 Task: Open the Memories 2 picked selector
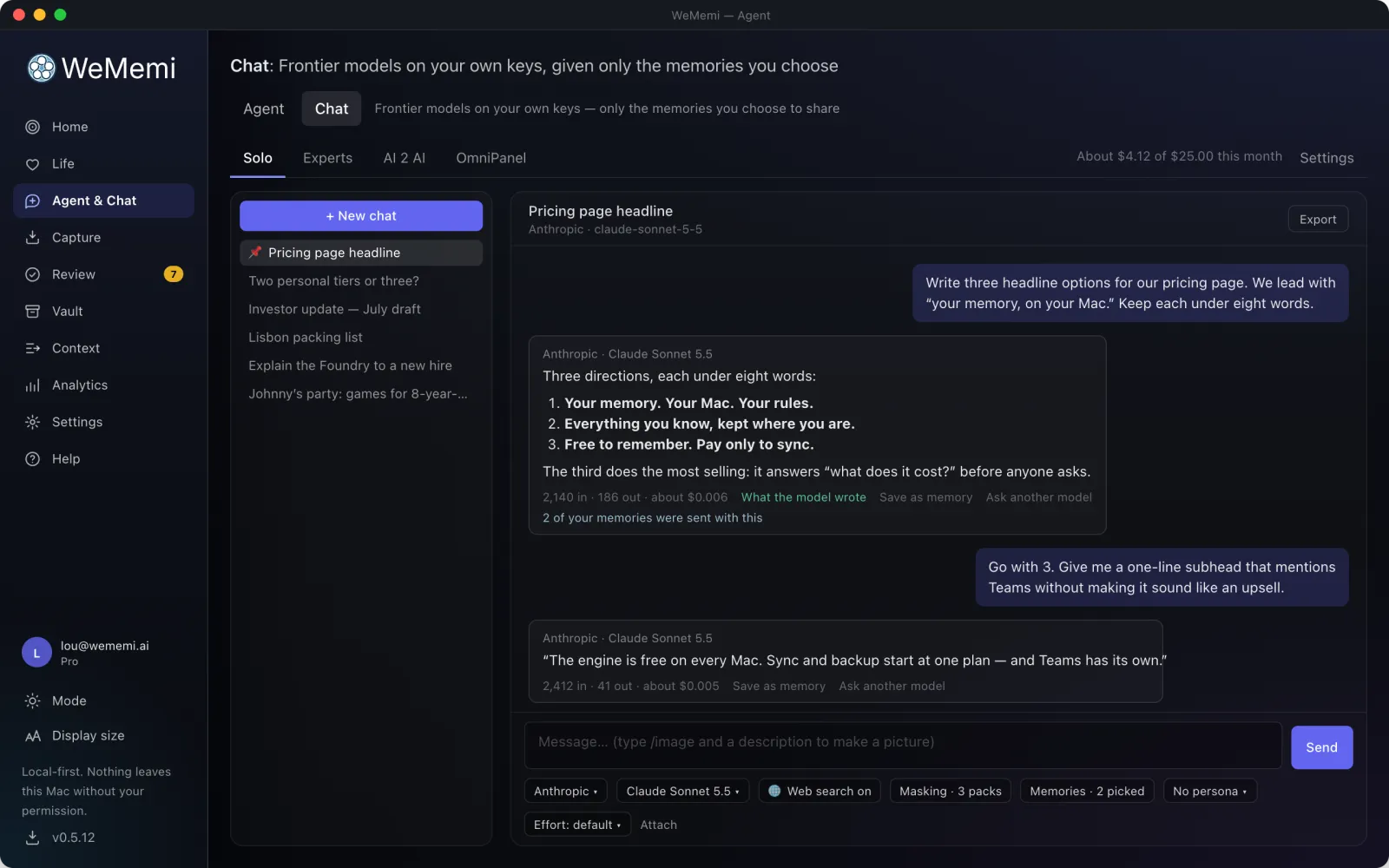(1087, 791)
